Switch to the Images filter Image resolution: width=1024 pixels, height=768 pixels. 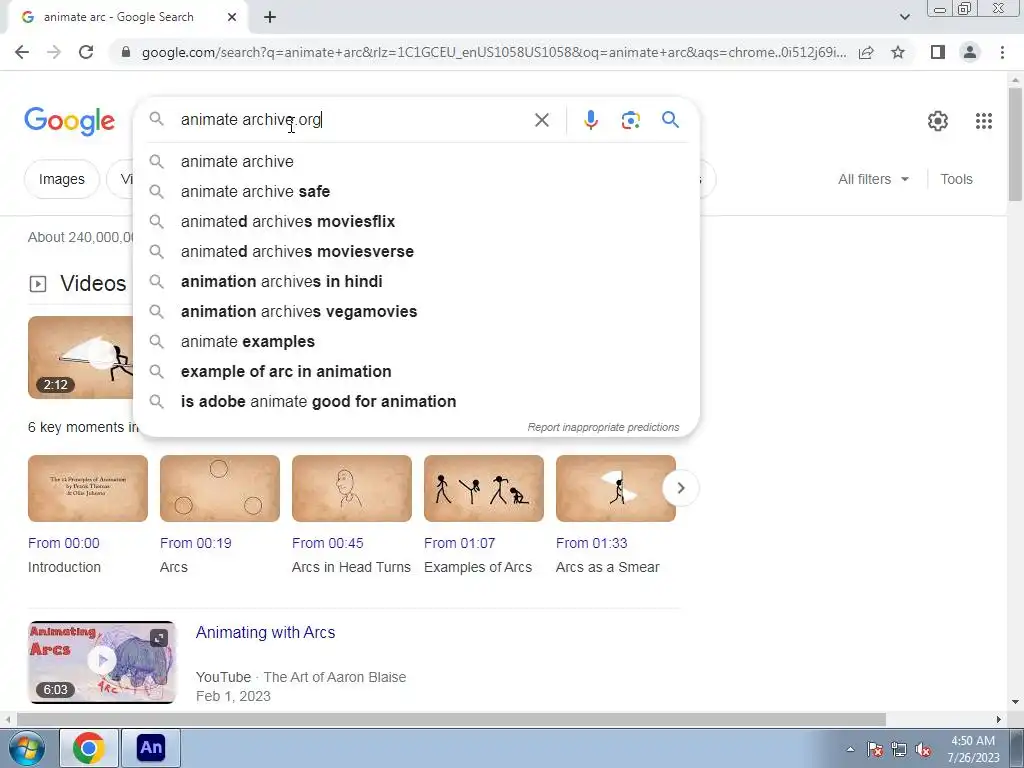(61, 179)
